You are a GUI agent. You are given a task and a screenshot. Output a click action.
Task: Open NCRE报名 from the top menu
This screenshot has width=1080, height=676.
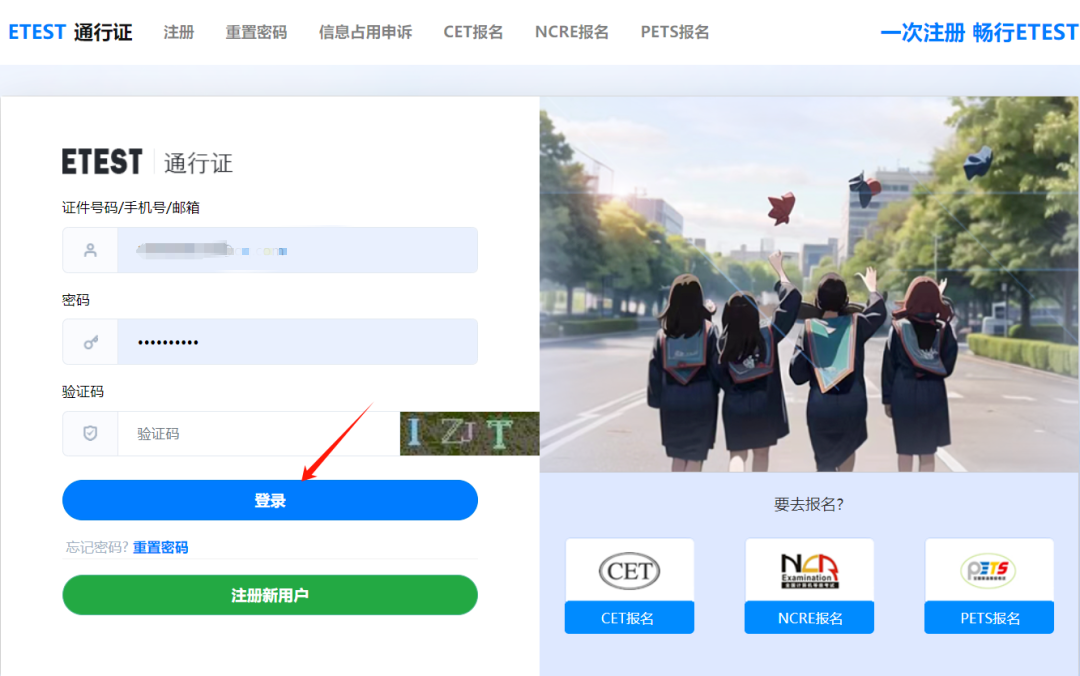[x=571, y=31]
